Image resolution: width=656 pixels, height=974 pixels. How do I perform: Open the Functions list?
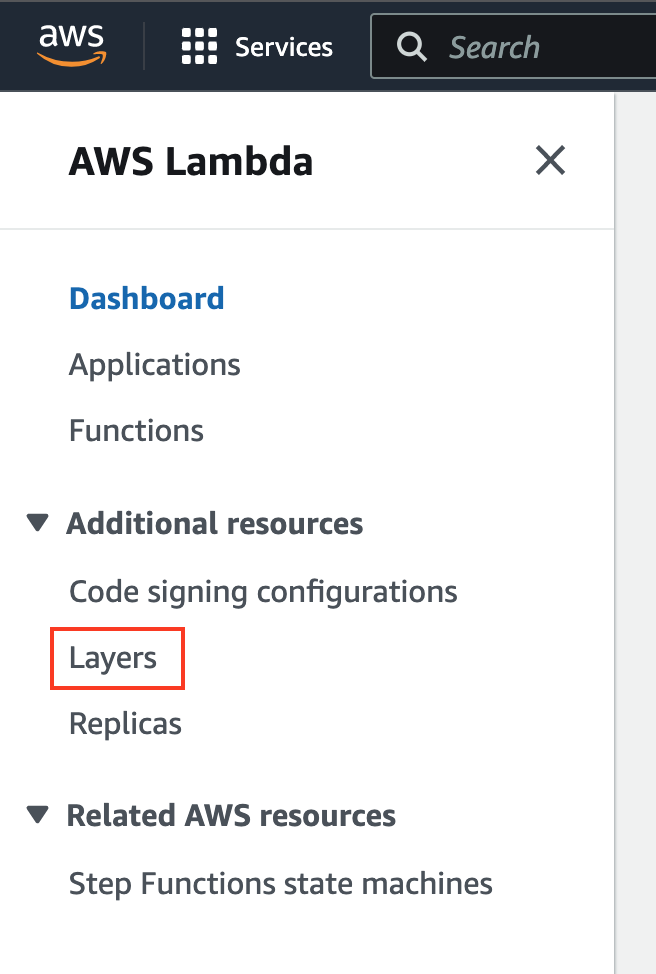click(136, 430)
